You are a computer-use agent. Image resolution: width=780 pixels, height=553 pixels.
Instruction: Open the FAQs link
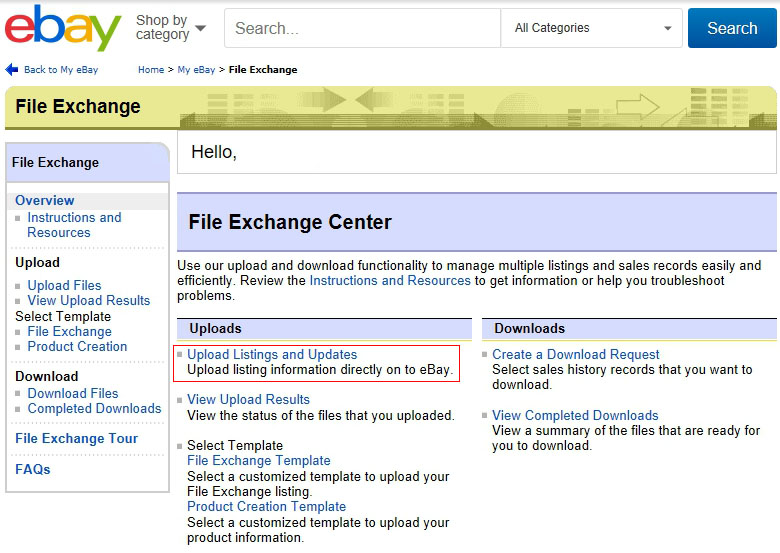(33, 469)
